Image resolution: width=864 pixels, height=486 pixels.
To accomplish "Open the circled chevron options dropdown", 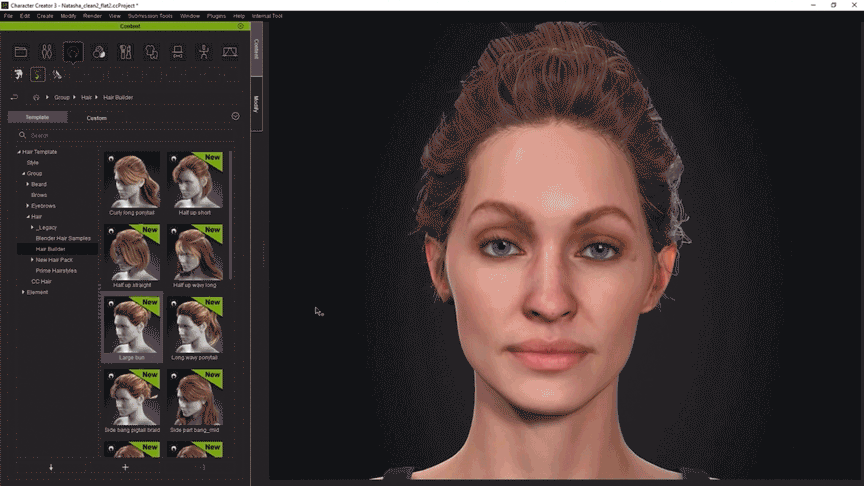I will (x=235, y=116).
